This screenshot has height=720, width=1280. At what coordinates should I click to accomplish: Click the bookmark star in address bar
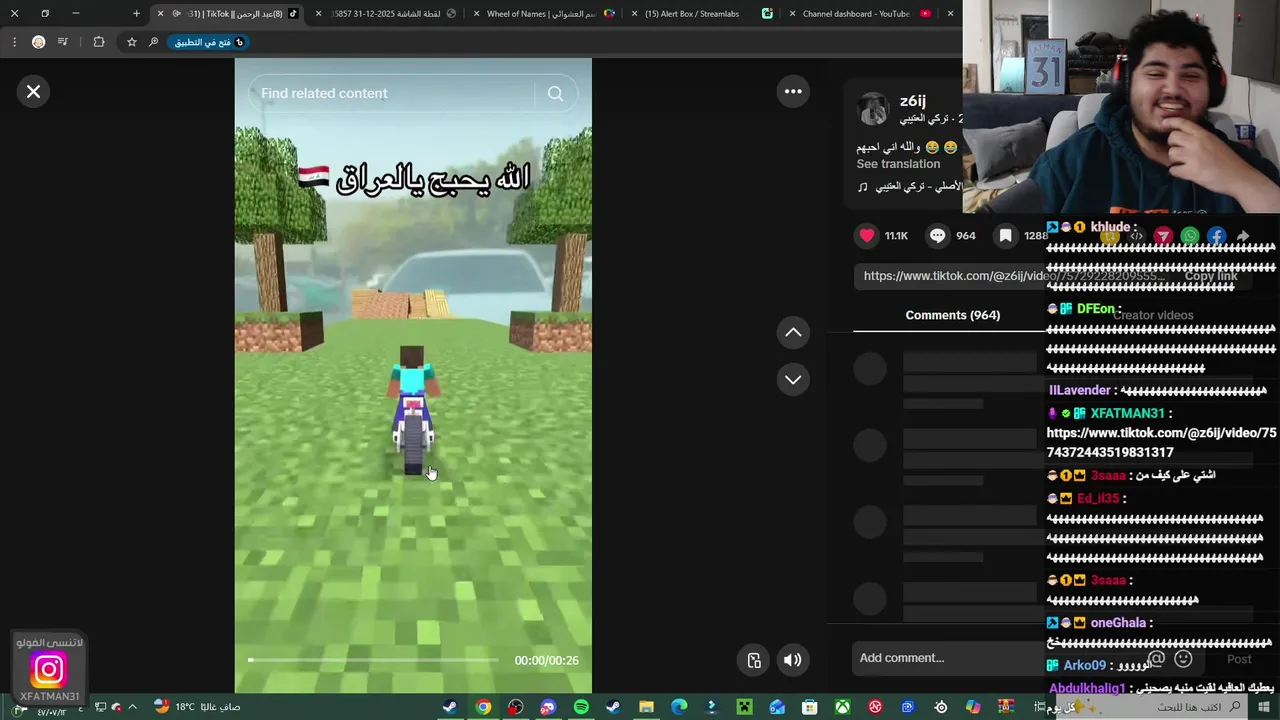[x=131, y=42]
